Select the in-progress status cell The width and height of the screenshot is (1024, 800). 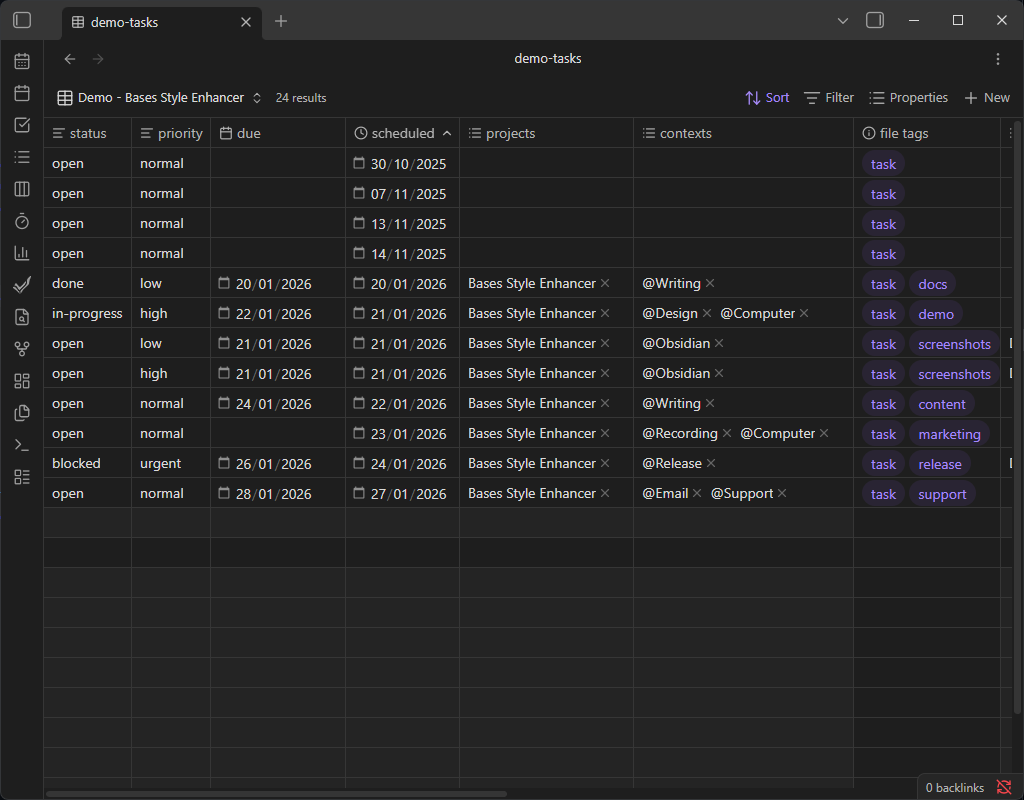click(x=88, y=313)
